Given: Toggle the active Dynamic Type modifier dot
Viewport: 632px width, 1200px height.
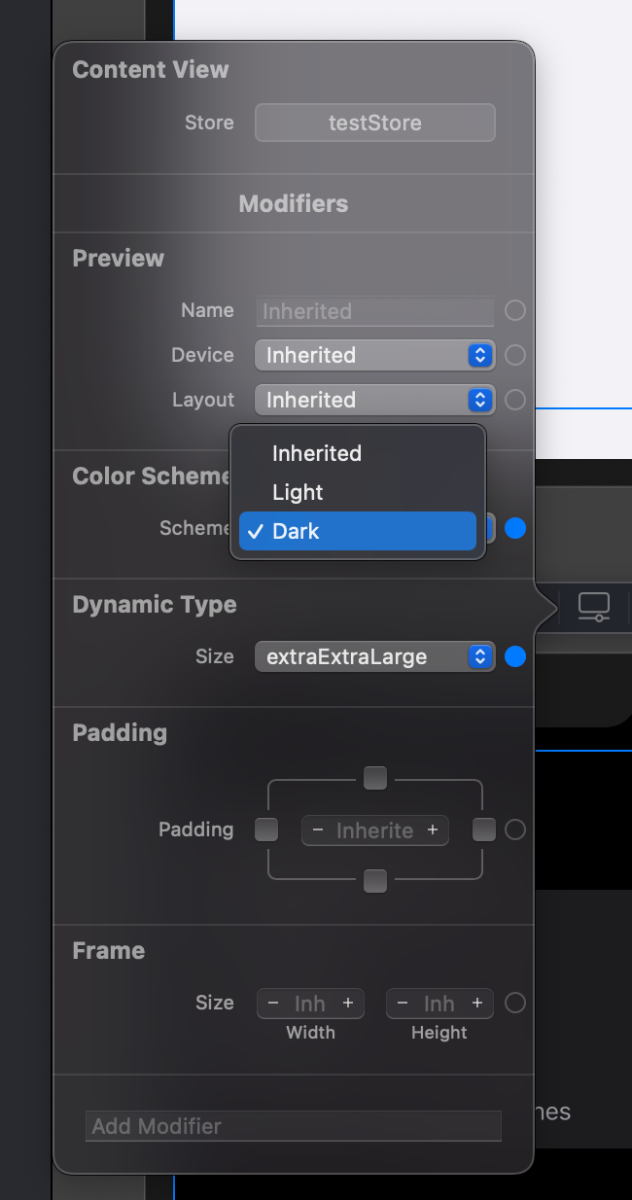Looking at the screenshot, I should [x=515, y=657].
